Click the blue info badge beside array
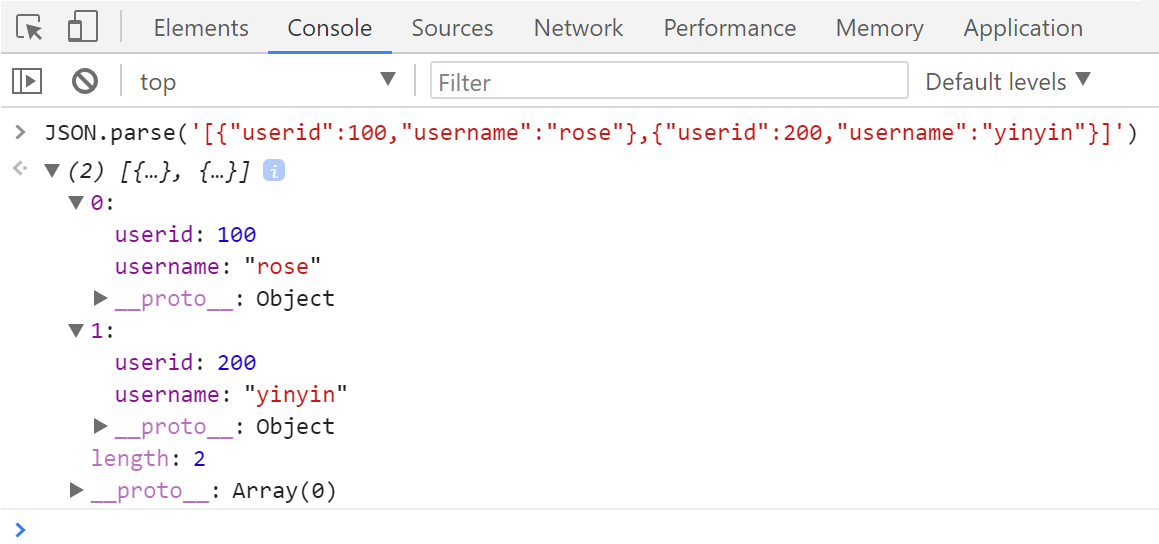The image size is (1159, 544). click(x=274, y=171)
